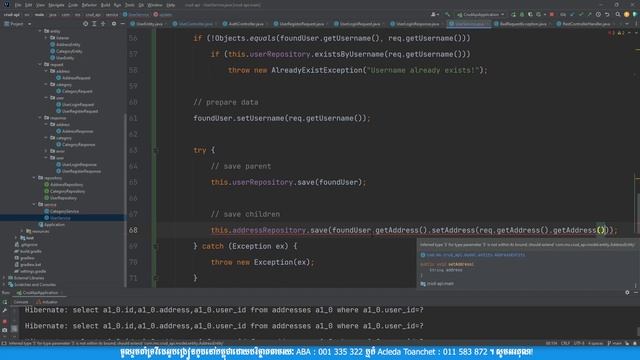Open the Navigate menu
The image size is (640, 360).
[56, 5]
